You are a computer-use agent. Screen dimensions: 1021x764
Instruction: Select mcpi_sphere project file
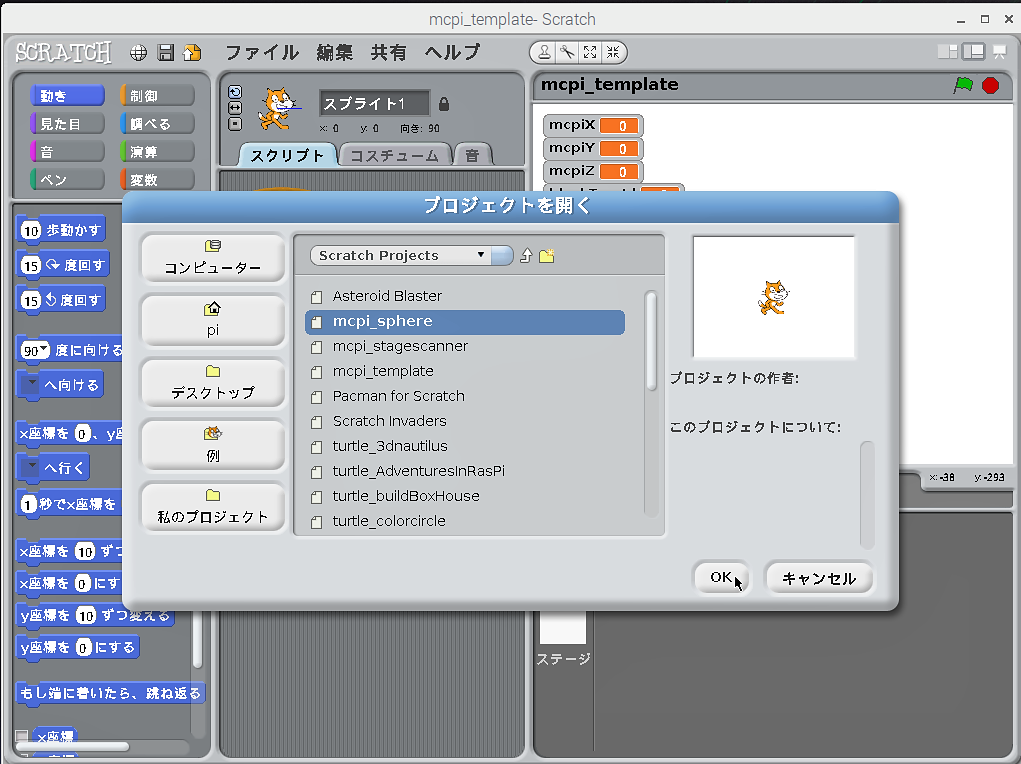point(465,322)
